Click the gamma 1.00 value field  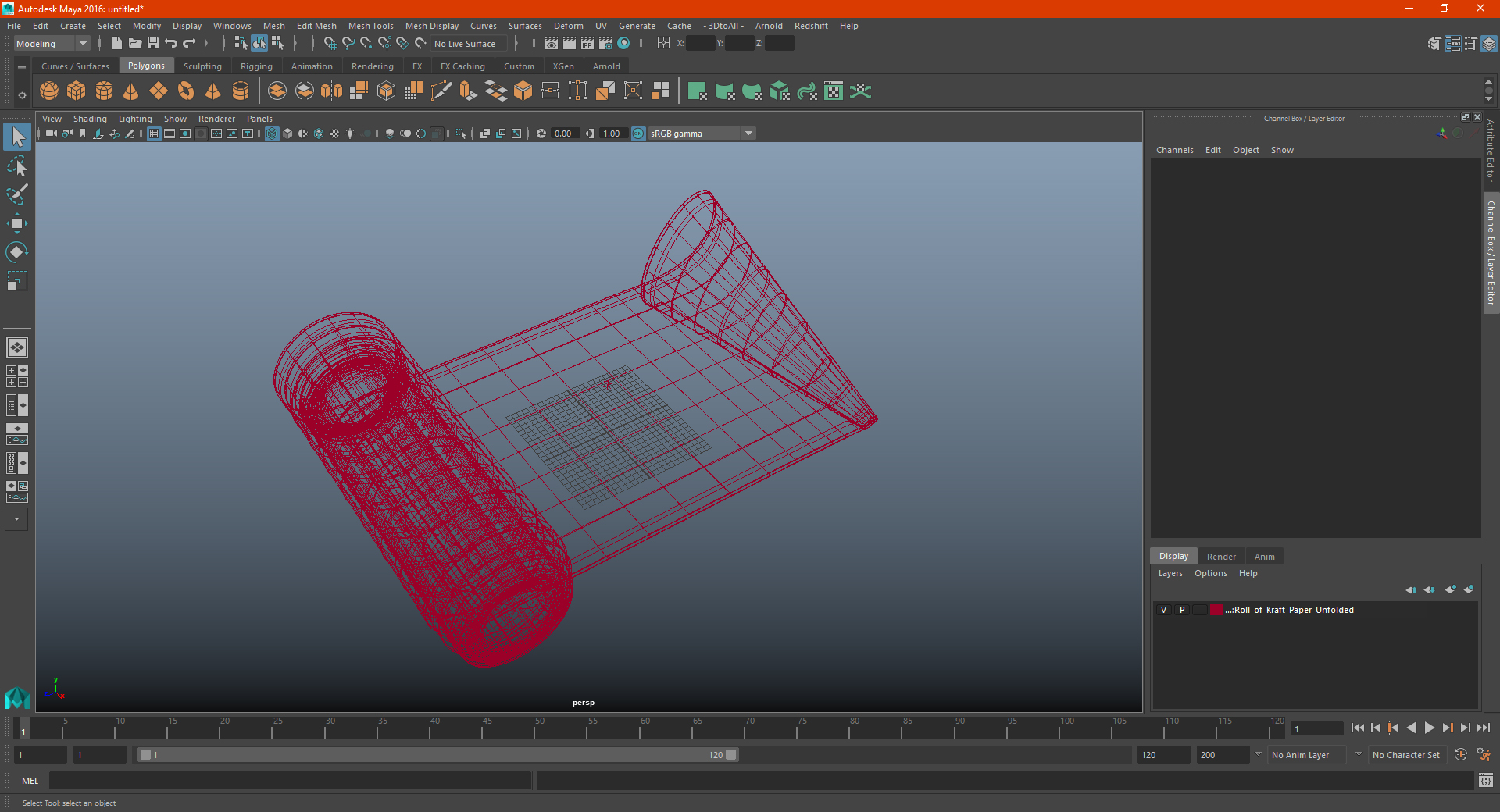tap(612, 134)
